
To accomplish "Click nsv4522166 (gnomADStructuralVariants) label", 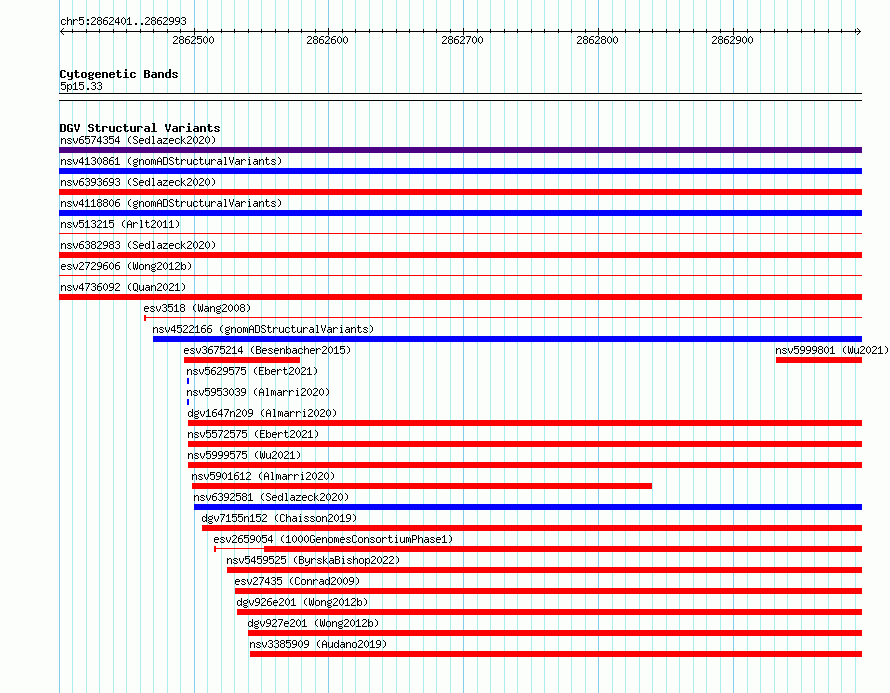I will tap(263, 329).
